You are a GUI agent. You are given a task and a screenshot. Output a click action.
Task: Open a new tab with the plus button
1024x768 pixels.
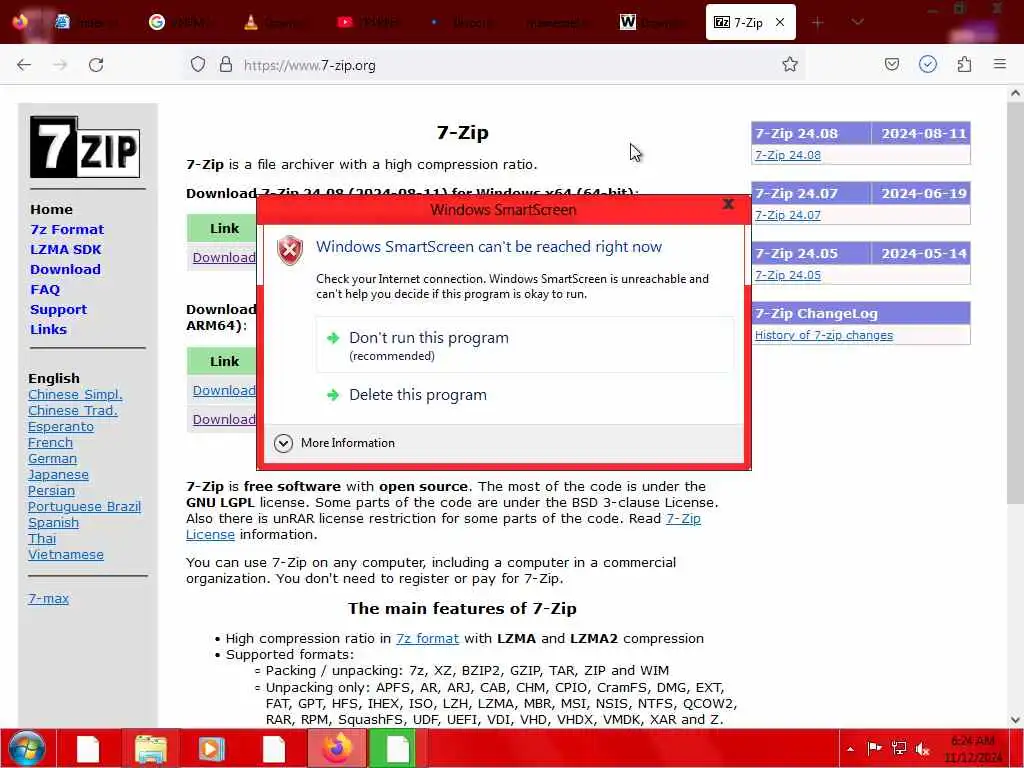817,23
